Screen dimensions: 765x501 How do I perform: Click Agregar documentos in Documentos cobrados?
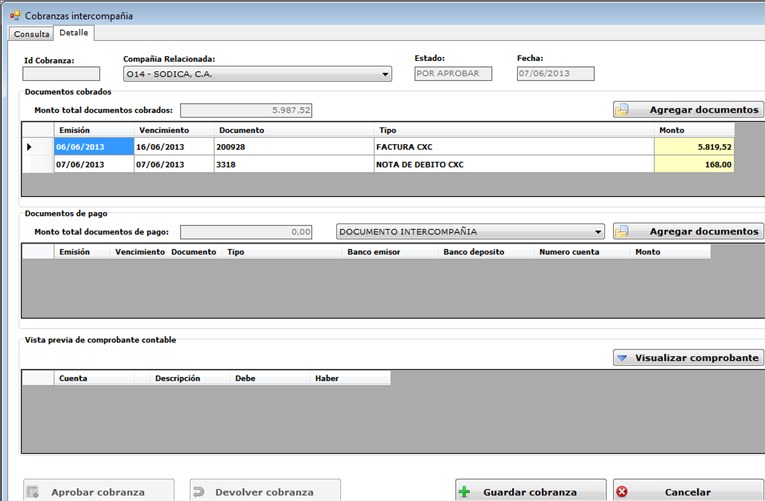688,110
